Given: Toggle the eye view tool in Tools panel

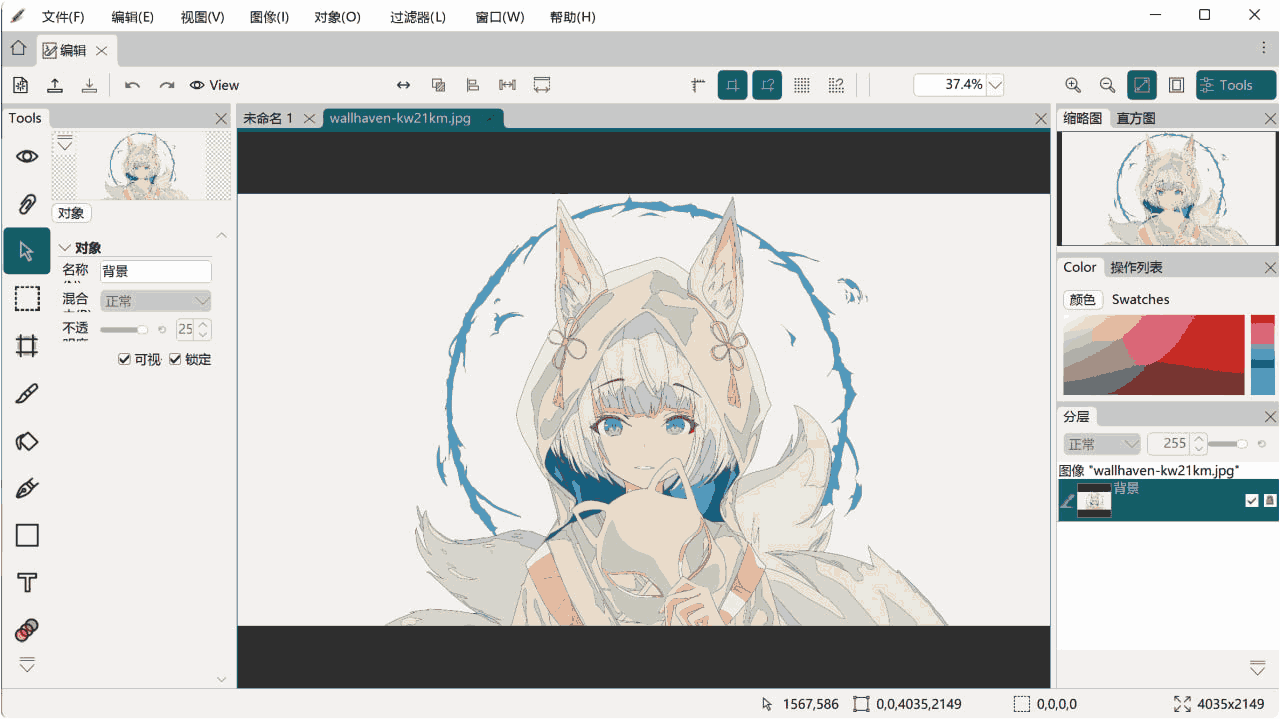Looking at the screenshot, I should tap(27, 156).
